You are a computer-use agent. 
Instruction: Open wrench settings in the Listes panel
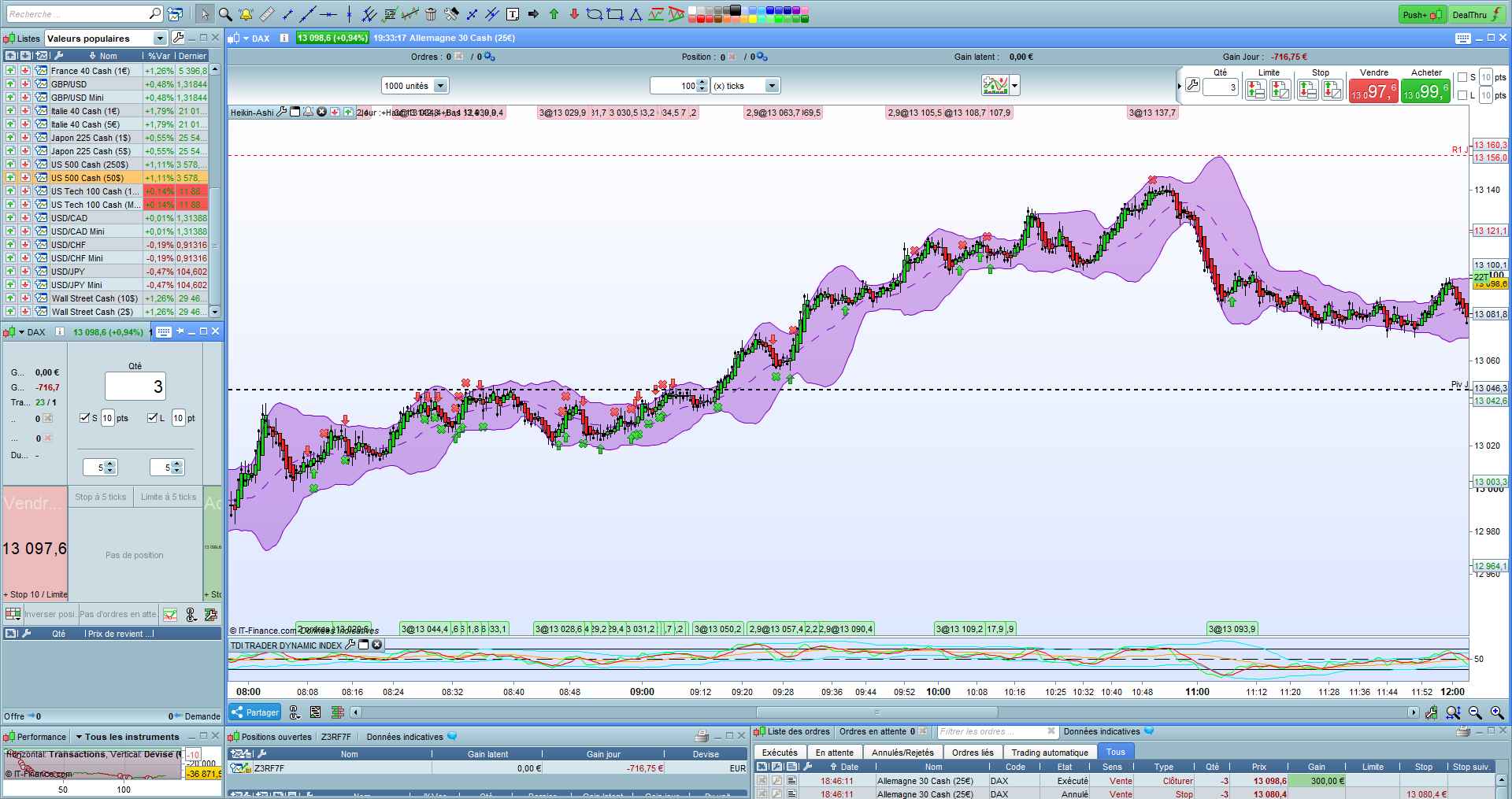pos(178,38)
